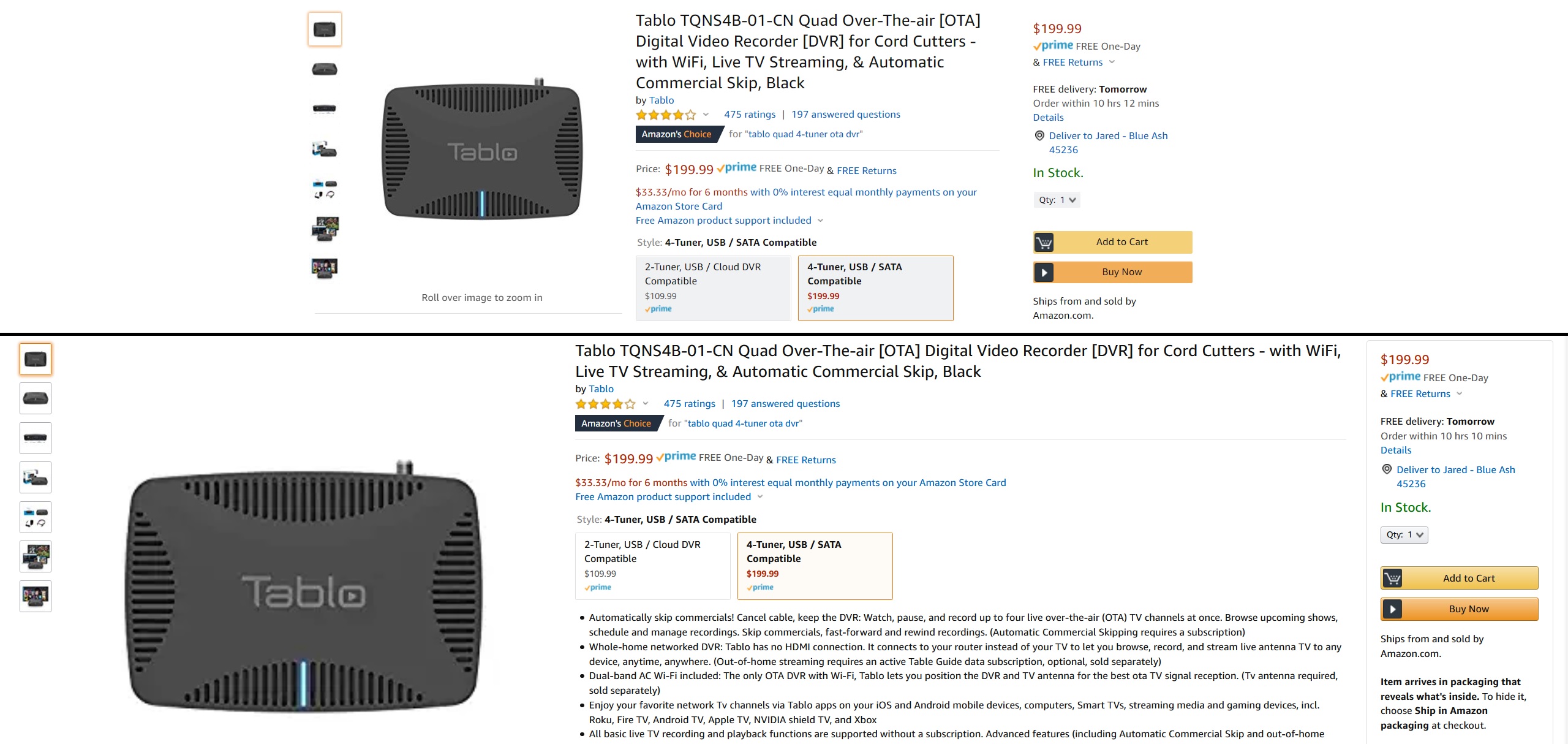
Task: Choose the 2-Tuner $109.99 style option in the lower listing
Action: pos(652,566)
